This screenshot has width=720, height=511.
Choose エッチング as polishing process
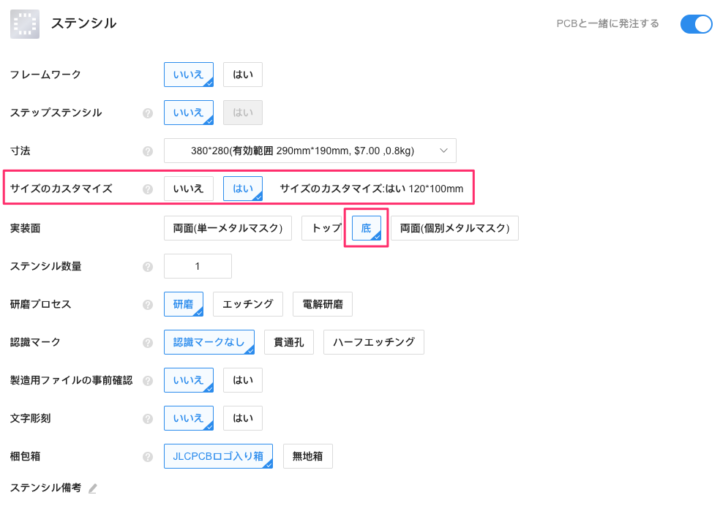[x=248, y=304]
